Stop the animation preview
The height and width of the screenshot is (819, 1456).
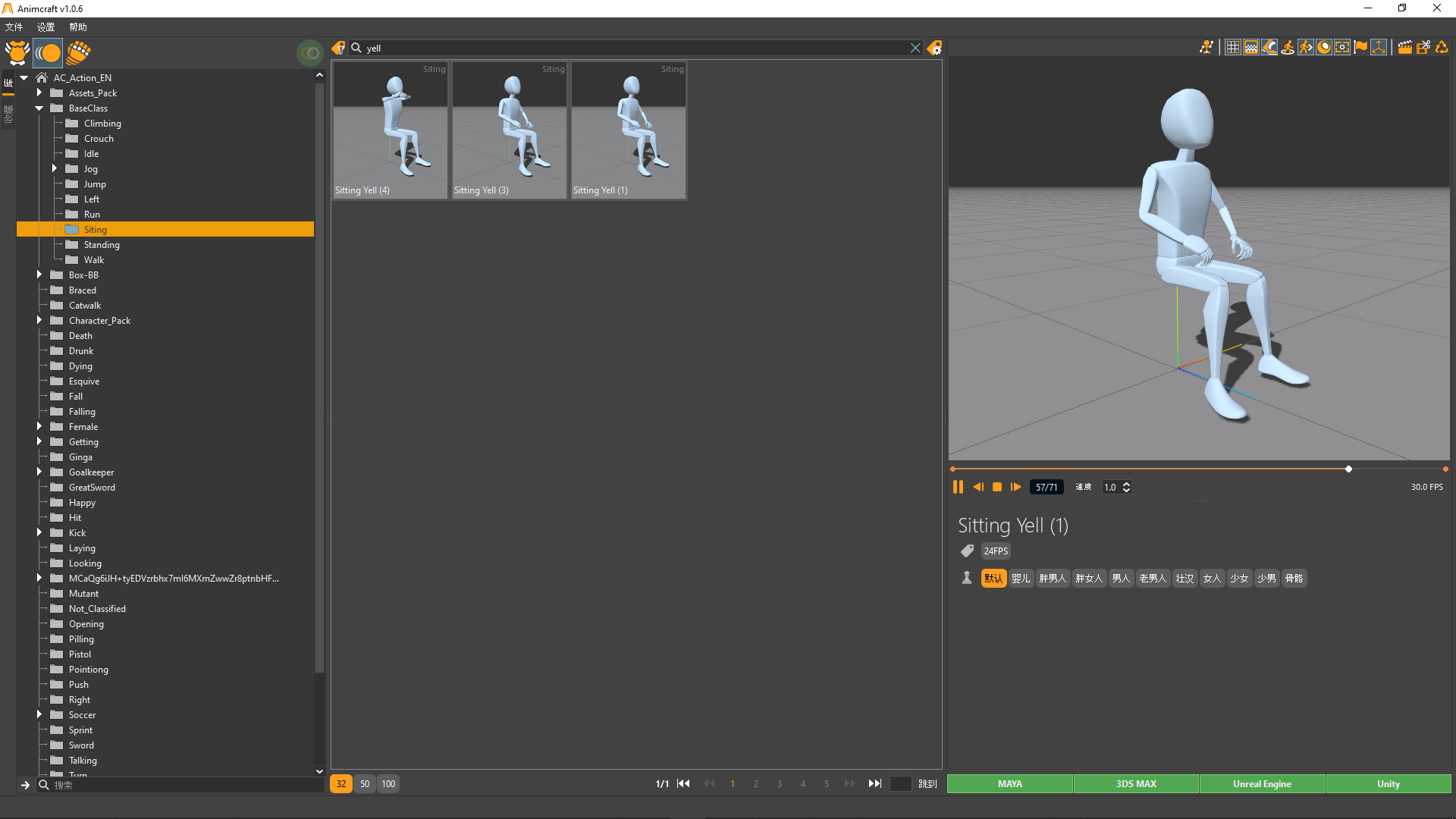pos(997,487)
